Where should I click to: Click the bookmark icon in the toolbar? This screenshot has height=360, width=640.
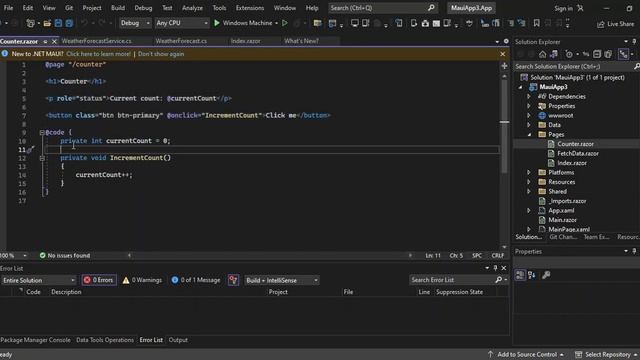pos(536,23)
